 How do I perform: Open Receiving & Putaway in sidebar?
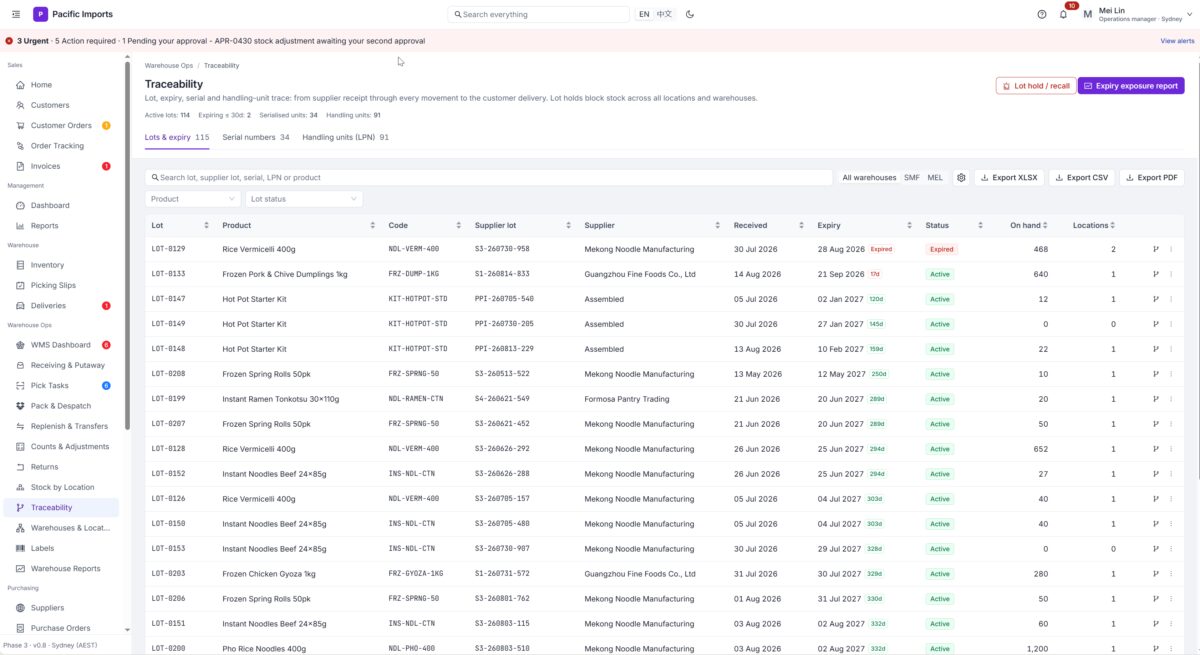[67, 365]
